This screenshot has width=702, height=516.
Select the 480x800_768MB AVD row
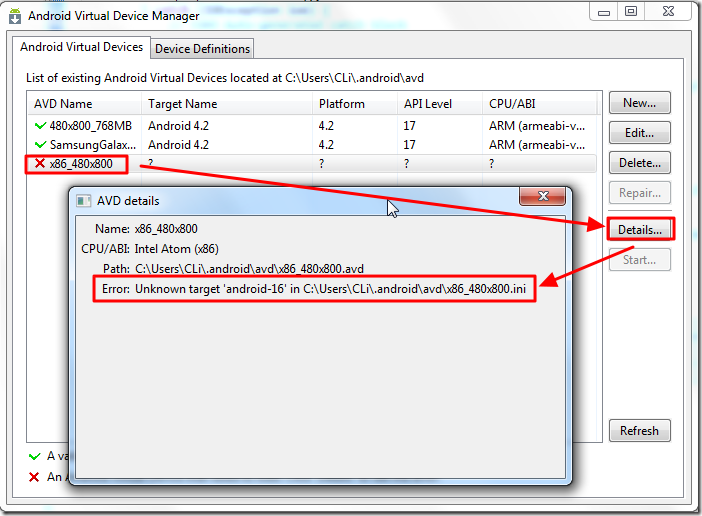[x=312, y=126]
